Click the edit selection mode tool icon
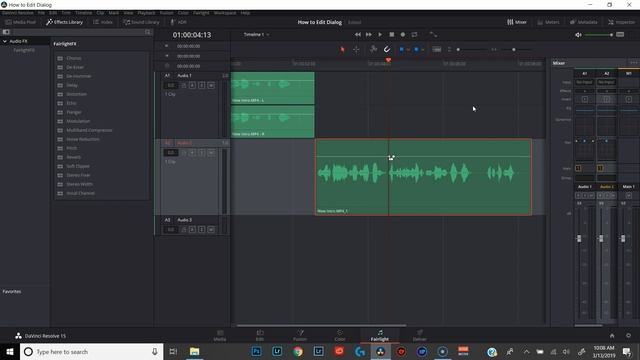Viewport: 640px width, 360px height. [373, 49]
